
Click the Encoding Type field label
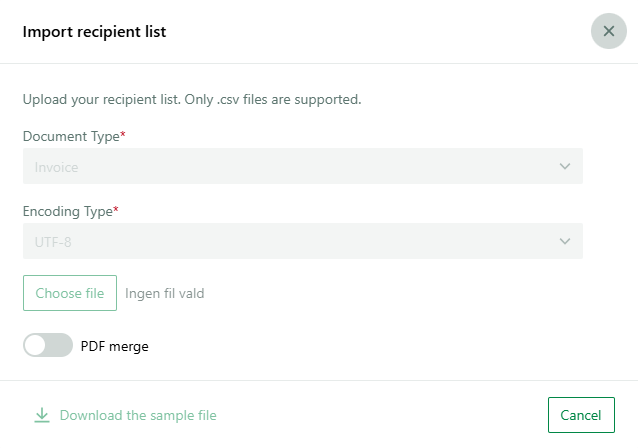pyautogui.click(x=68, y=212)
